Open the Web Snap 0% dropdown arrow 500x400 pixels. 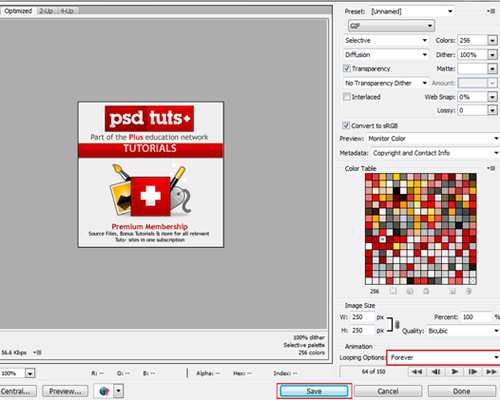pyautogui.click(x=492, y=97)
